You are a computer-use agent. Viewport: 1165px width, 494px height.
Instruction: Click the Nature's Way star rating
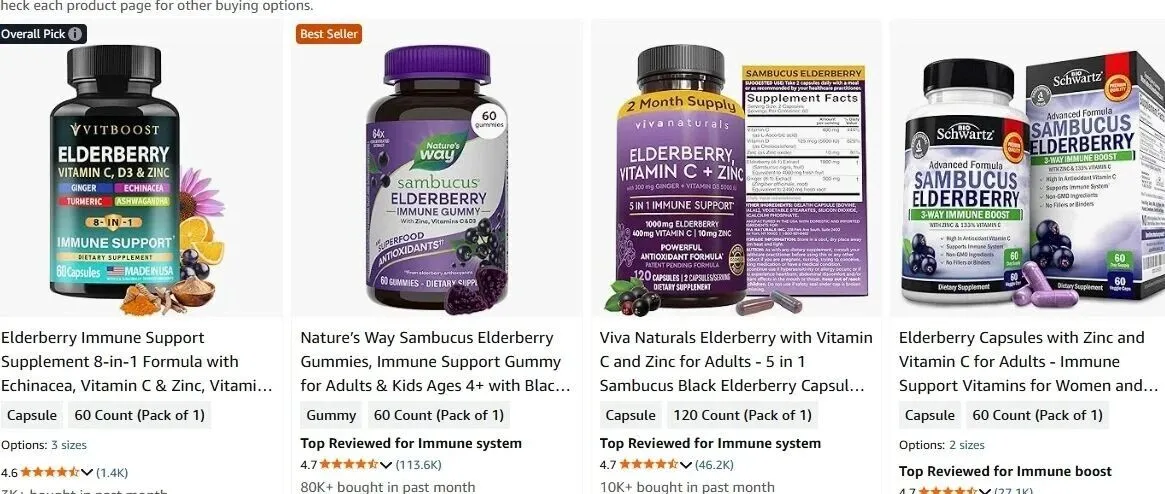coord(349,464)
